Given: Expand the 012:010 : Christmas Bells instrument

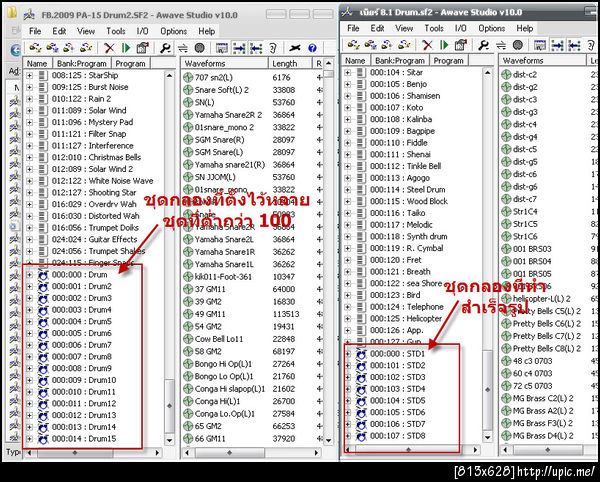Looking at the screenshot, I should [x=29, y=158].
